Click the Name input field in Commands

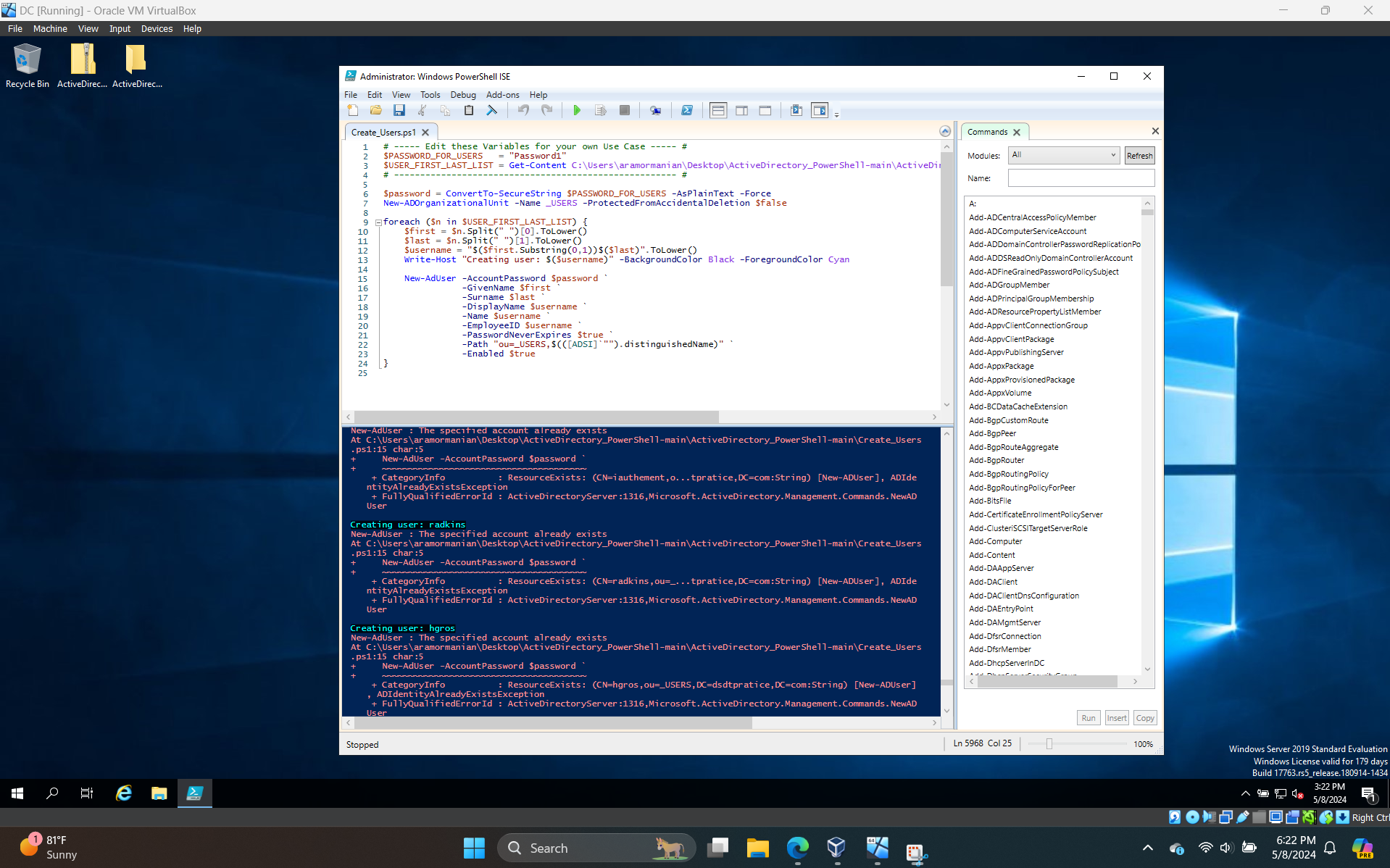pyautogui.click(x=1081, y=178)
